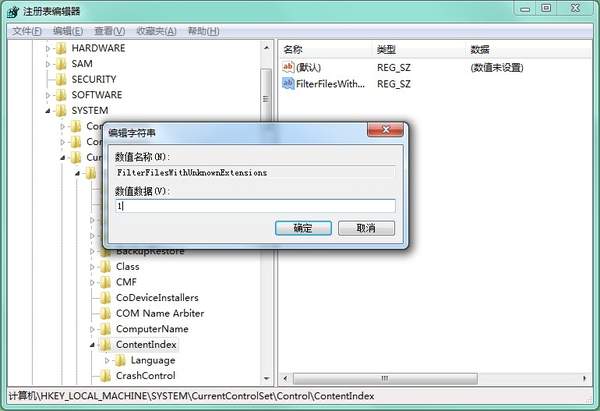The width and height of the screenshot is (600, 411).
Task: Click the 数值数据 input field
Action: tap(255, 206)
